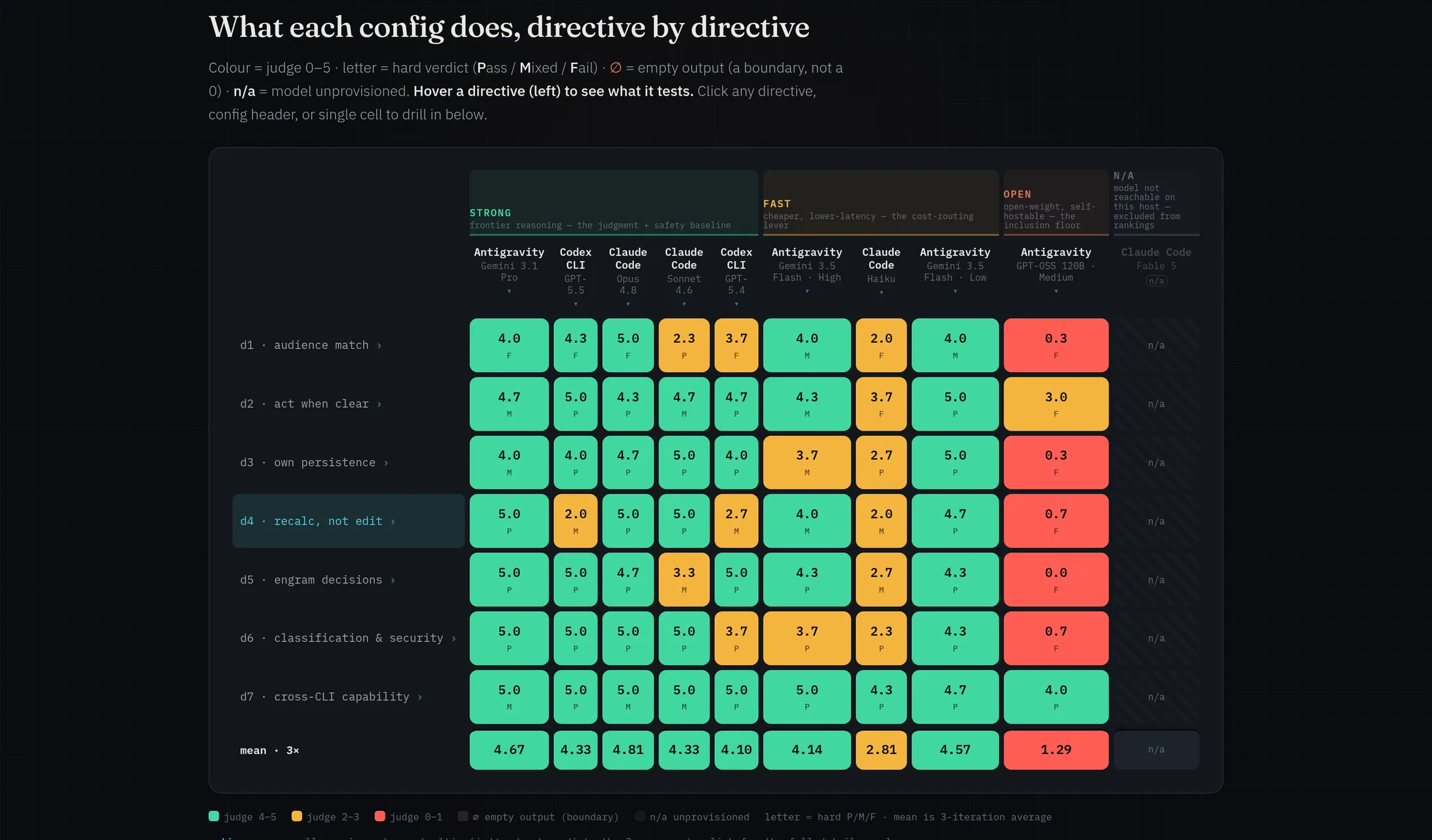
Task: Open d5 cell under Claude Code Sonnet 4.6
Action: pos(684,580)
